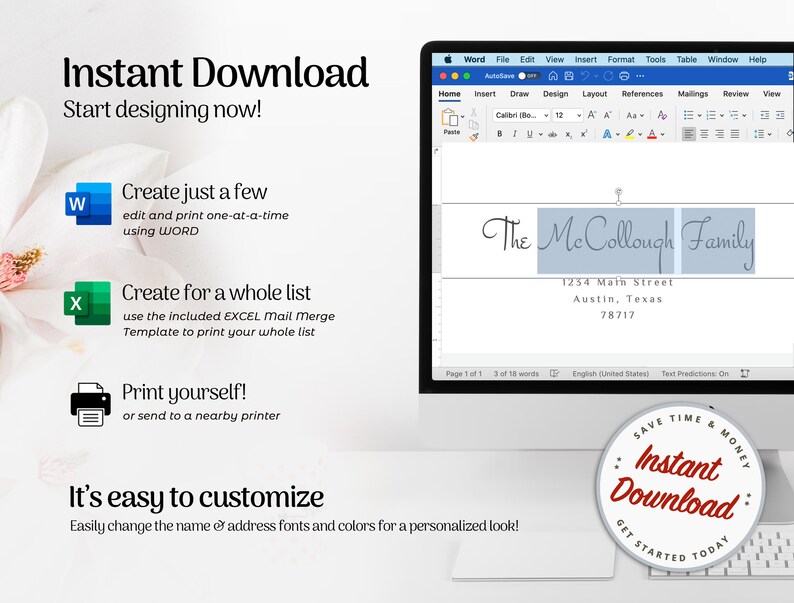Toggle the AutoSave switch

pyautogui.click(x=529, y=76)
